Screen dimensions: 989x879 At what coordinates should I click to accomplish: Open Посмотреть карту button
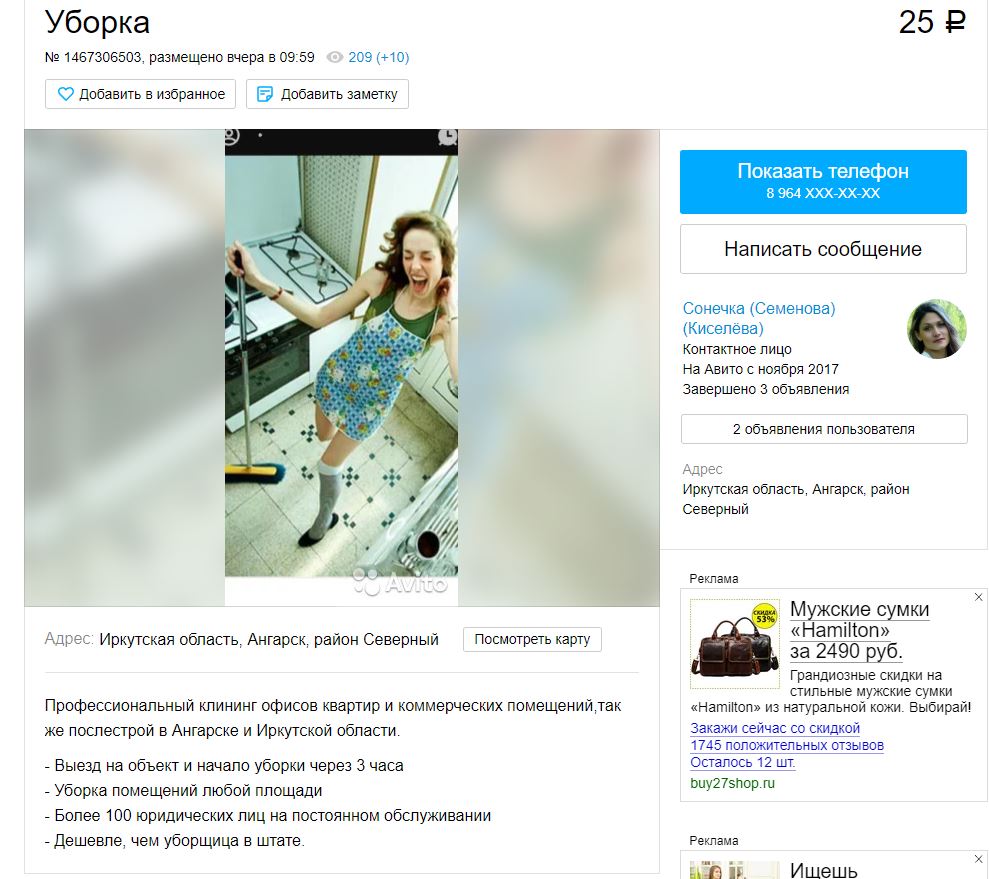tap(532, 639)
